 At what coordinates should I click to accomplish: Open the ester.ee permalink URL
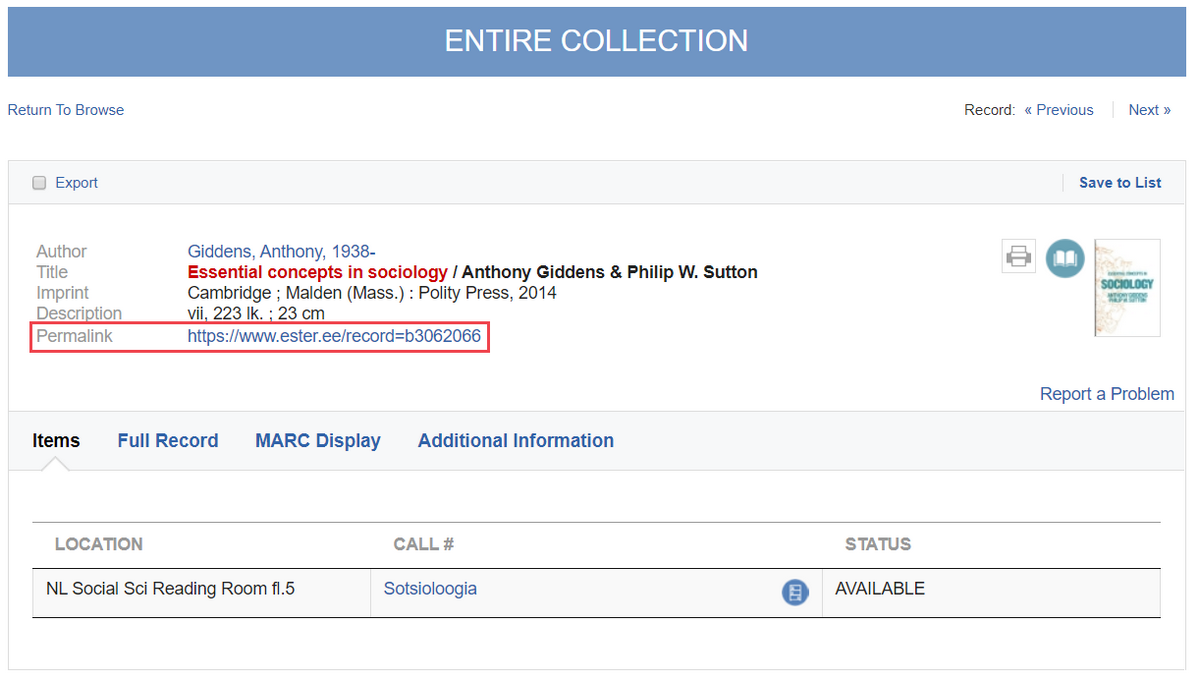334,337
